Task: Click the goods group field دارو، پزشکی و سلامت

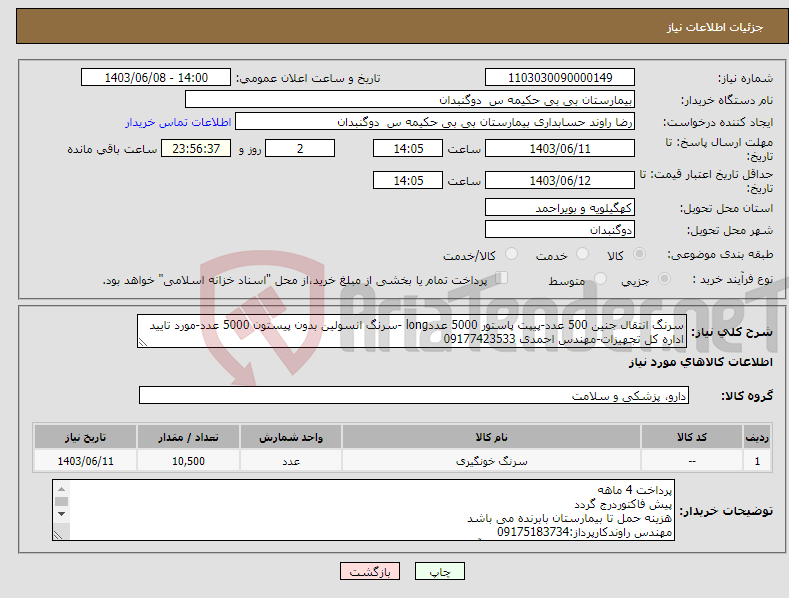Action: click(414, 396)
